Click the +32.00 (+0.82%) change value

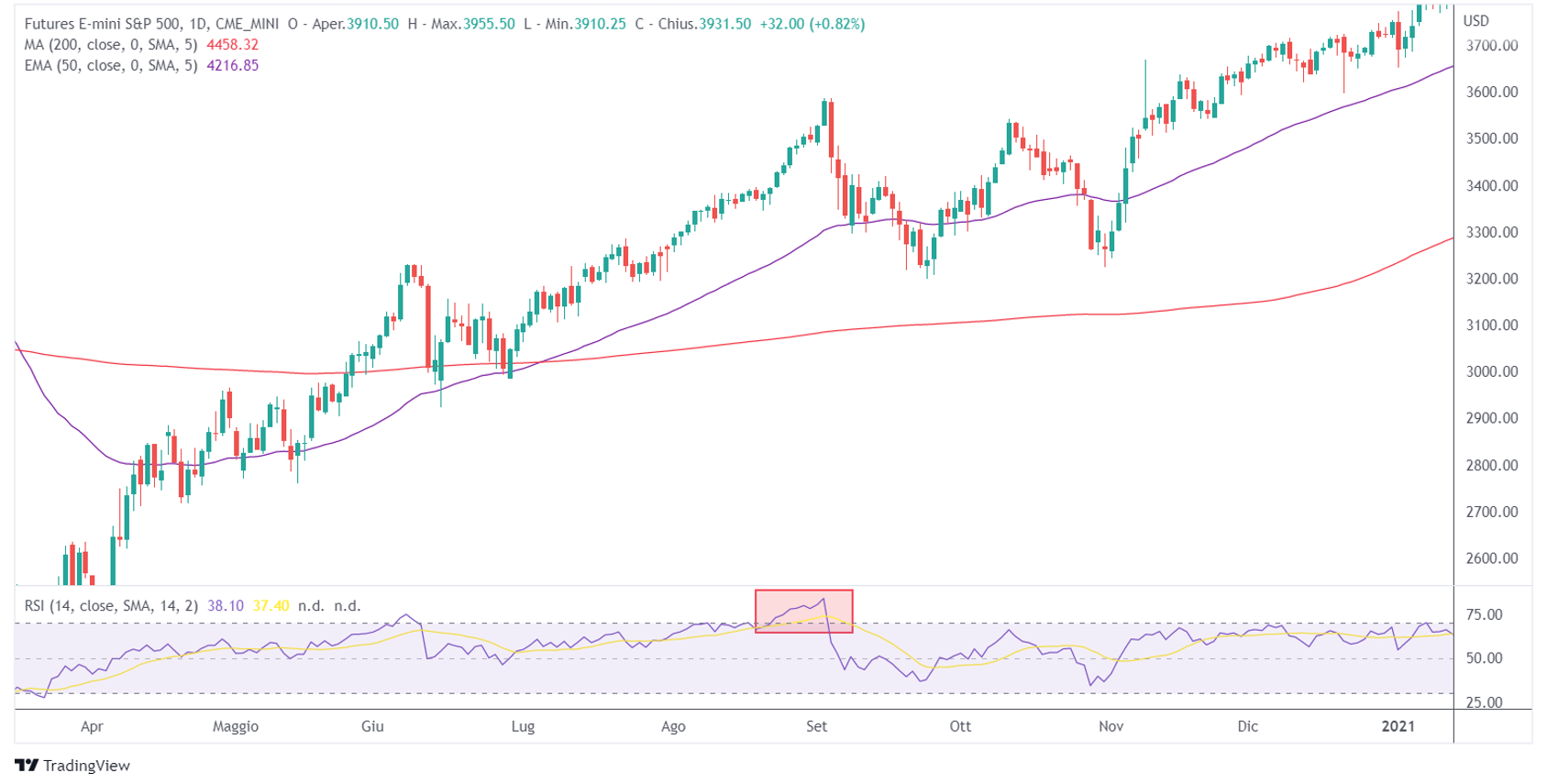(x=812, y=24)
